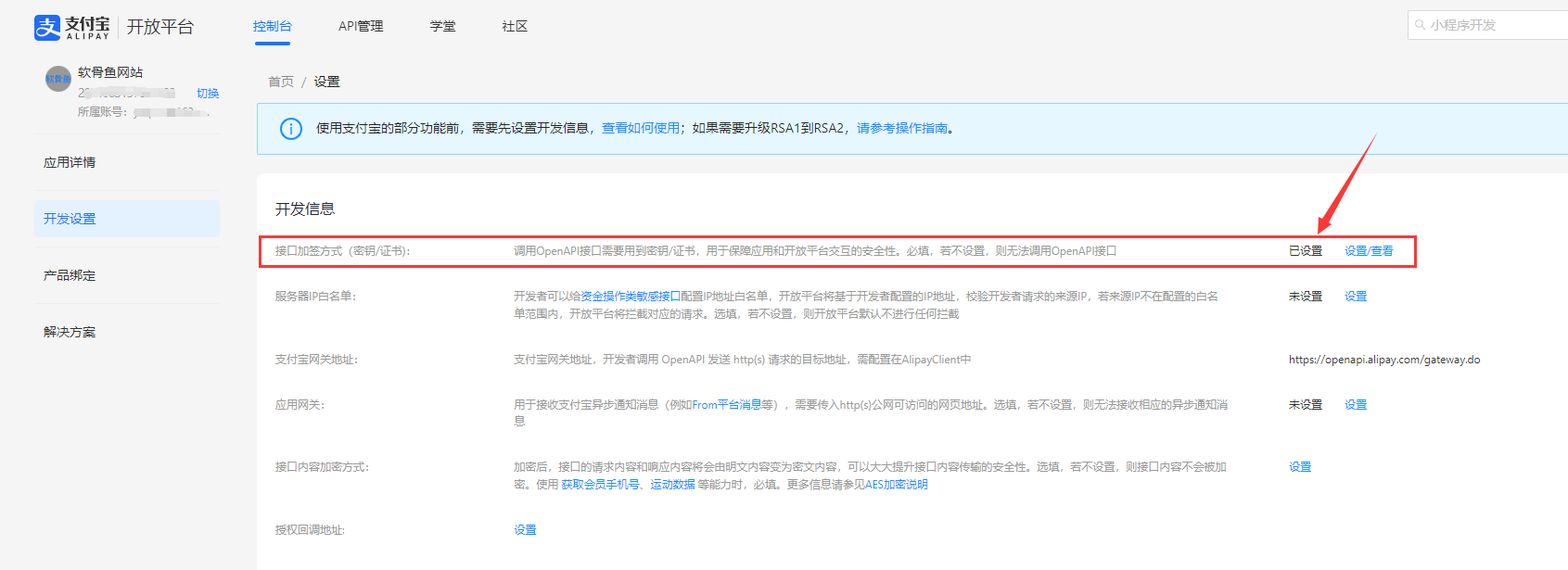The width and height of the screenshot is (1568, 570).
Task: Open the 运动数据 link
Action: [x=672, y=485]
